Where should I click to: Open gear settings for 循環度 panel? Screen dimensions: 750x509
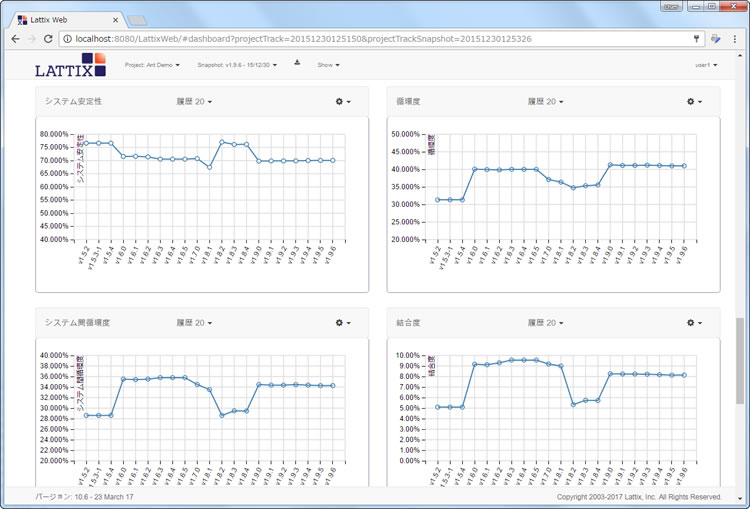point(694,101)
